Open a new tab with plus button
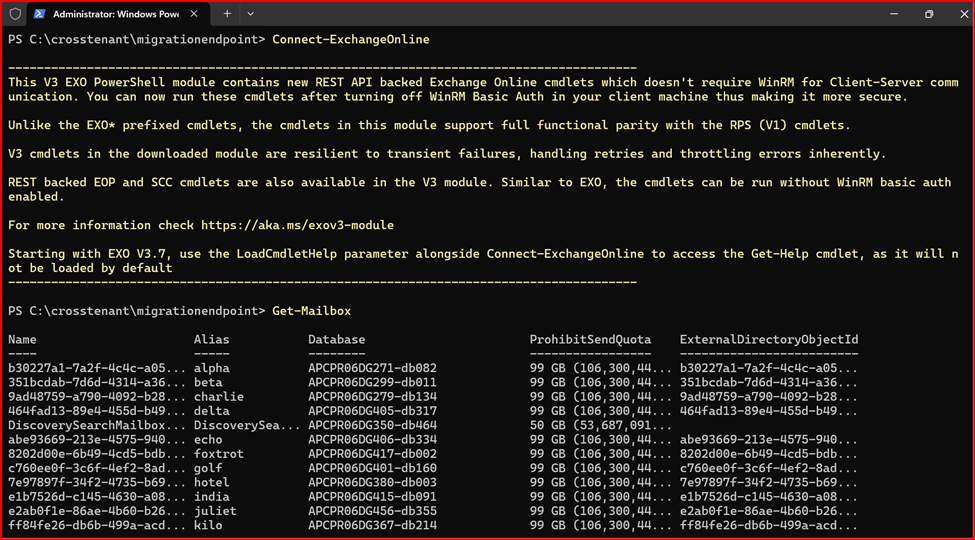This screenshot has width=975, height=540. coord(227,14)
